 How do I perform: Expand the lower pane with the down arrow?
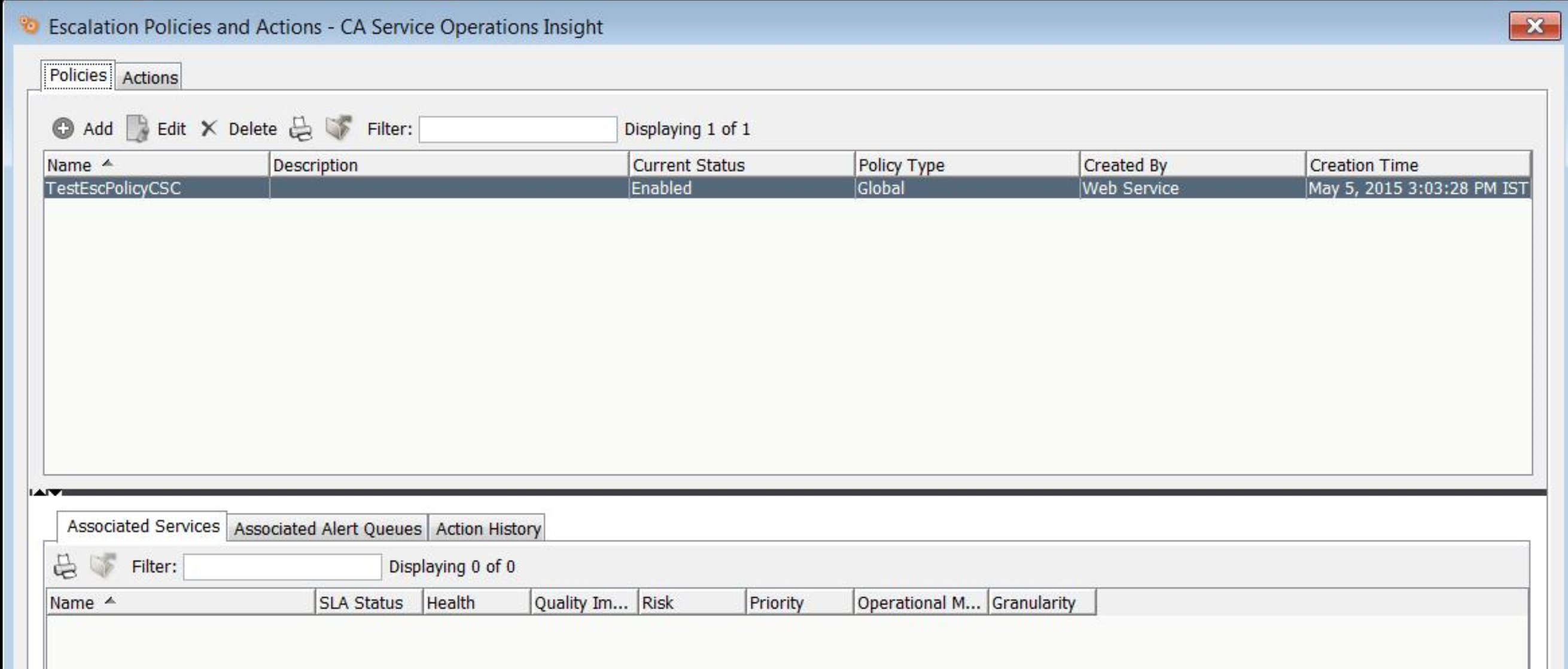(55, 492)
